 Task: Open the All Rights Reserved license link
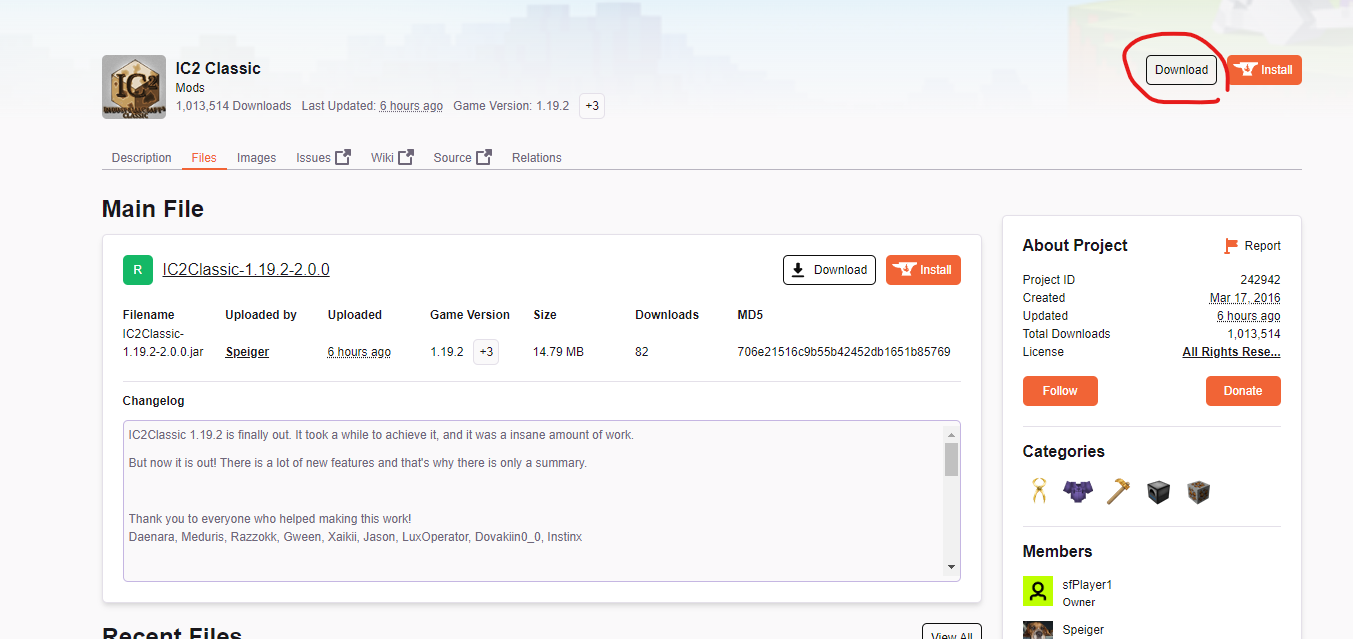[x=1231, y=352]
